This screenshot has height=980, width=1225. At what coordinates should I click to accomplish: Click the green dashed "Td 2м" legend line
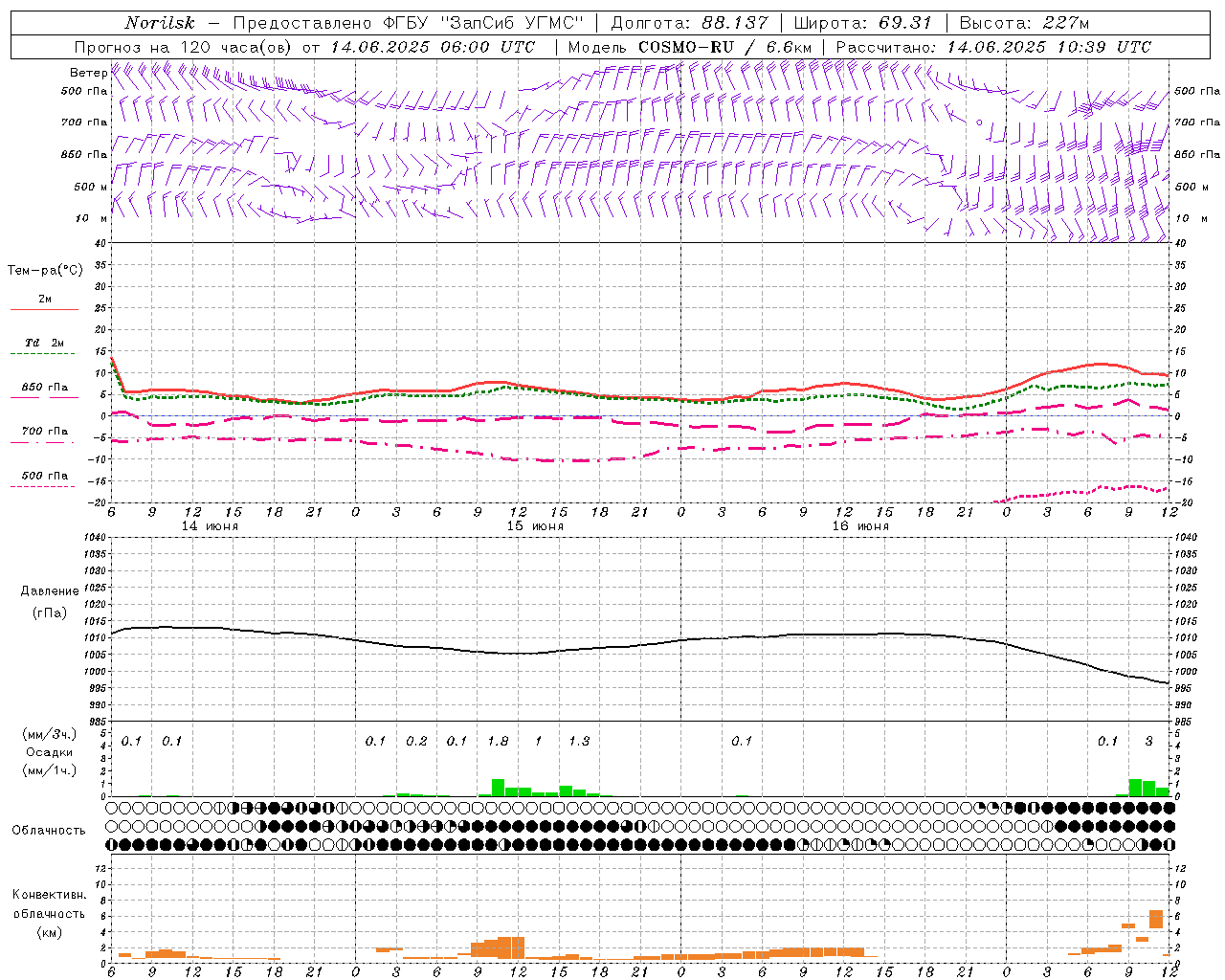click(x=44, y=353)
